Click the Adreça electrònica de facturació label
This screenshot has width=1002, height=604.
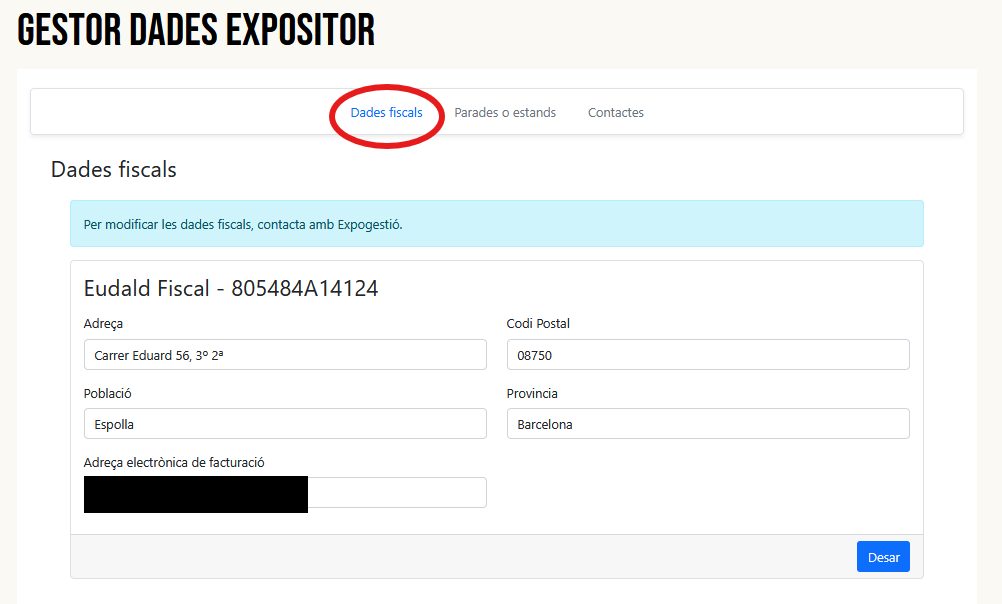(174, 462)
